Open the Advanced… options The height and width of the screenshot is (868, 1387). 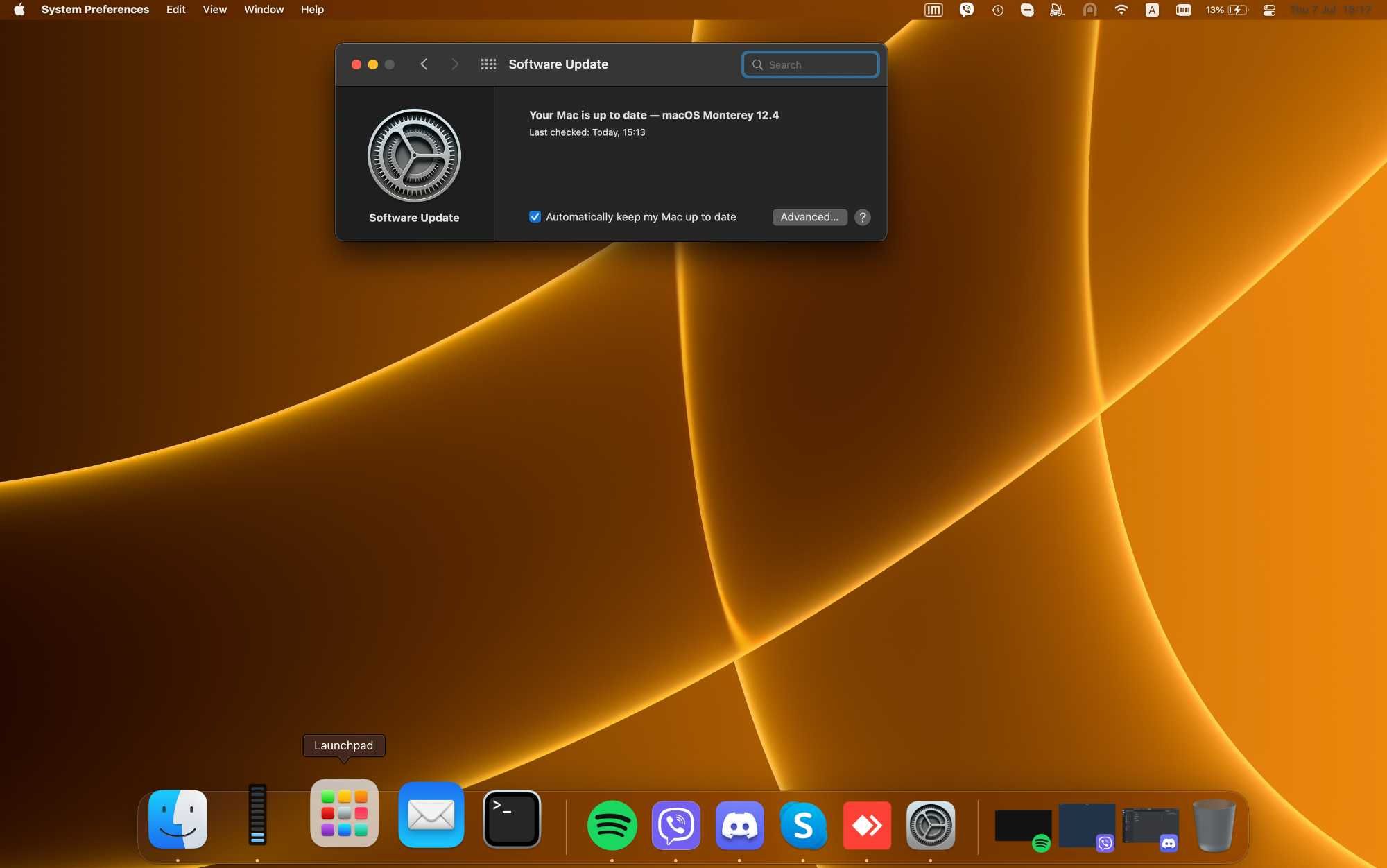(809, 217)
